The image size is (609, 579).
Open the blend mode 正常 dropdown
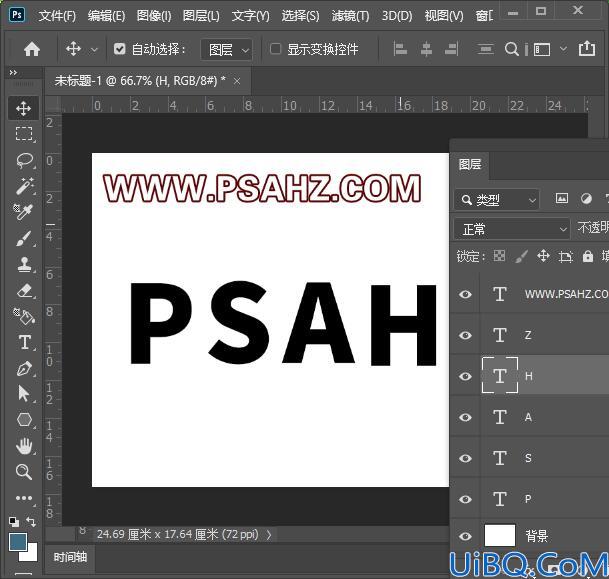pyautogui.click(x=512, y=229)
